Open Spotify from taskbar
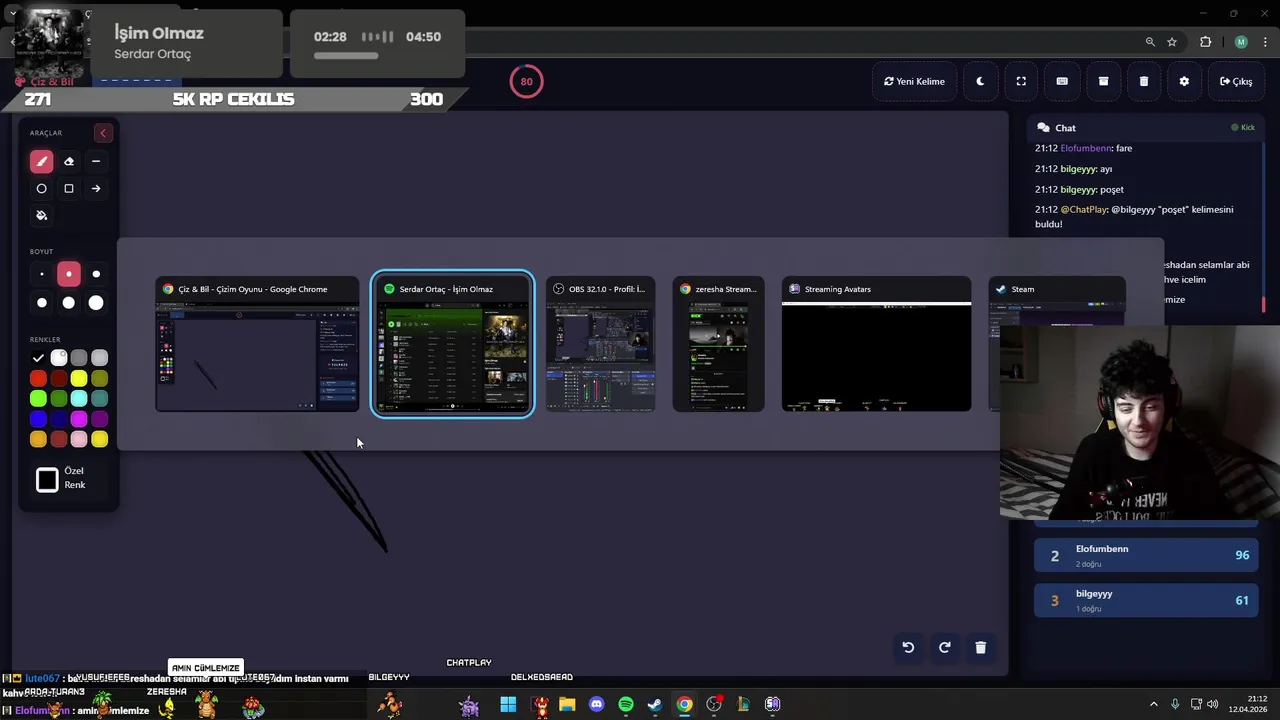 pyautogui.click(x=626, y=704)
